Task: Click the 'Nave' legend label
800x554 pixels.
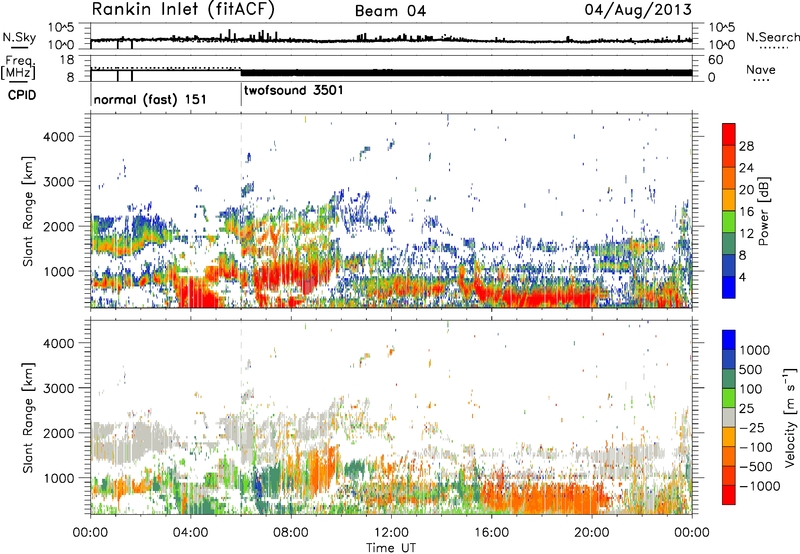Action: (x=761, y=70)
